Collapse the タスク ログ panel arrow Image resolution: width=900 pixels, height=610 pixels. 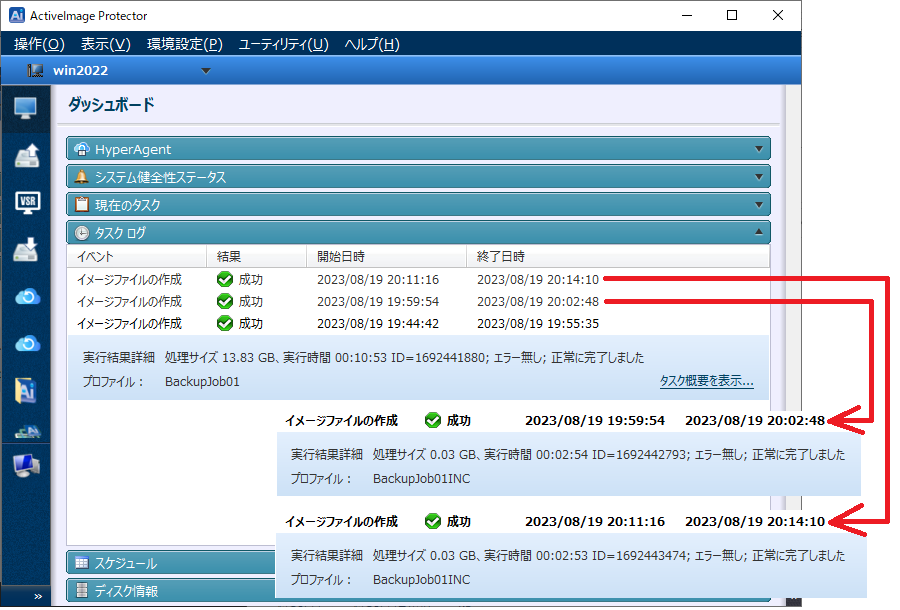coord(759,232)
